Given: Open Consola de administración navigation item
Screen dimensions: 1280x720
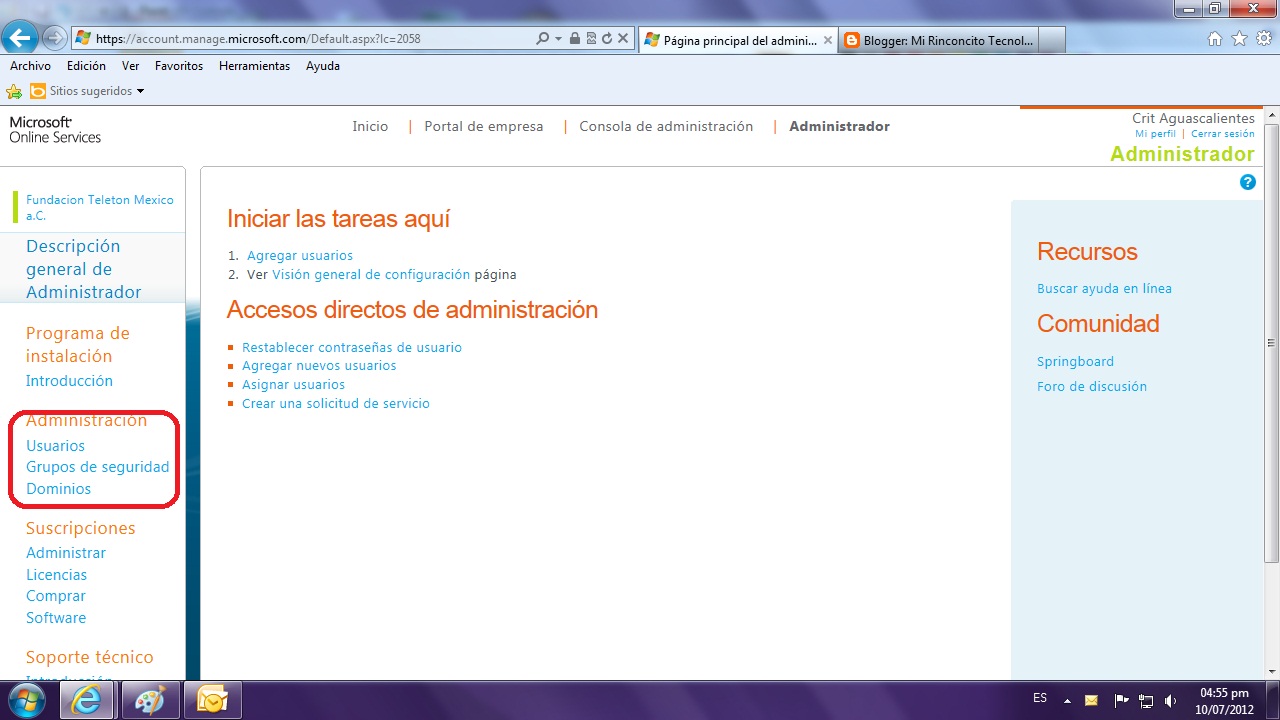Looking at the screenshot, I should click(x=666, y=127).
